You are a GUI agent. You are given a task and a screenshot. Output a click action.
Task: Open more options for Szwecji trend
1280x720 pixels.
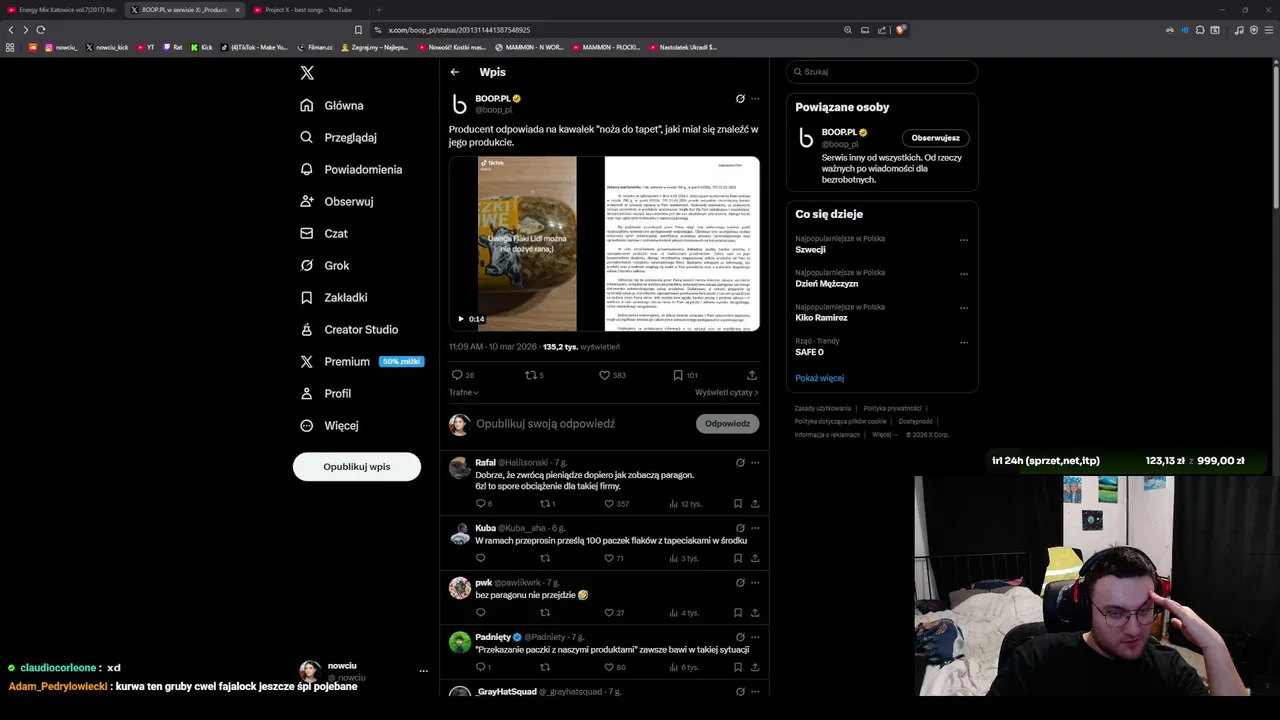coord(964,240)
